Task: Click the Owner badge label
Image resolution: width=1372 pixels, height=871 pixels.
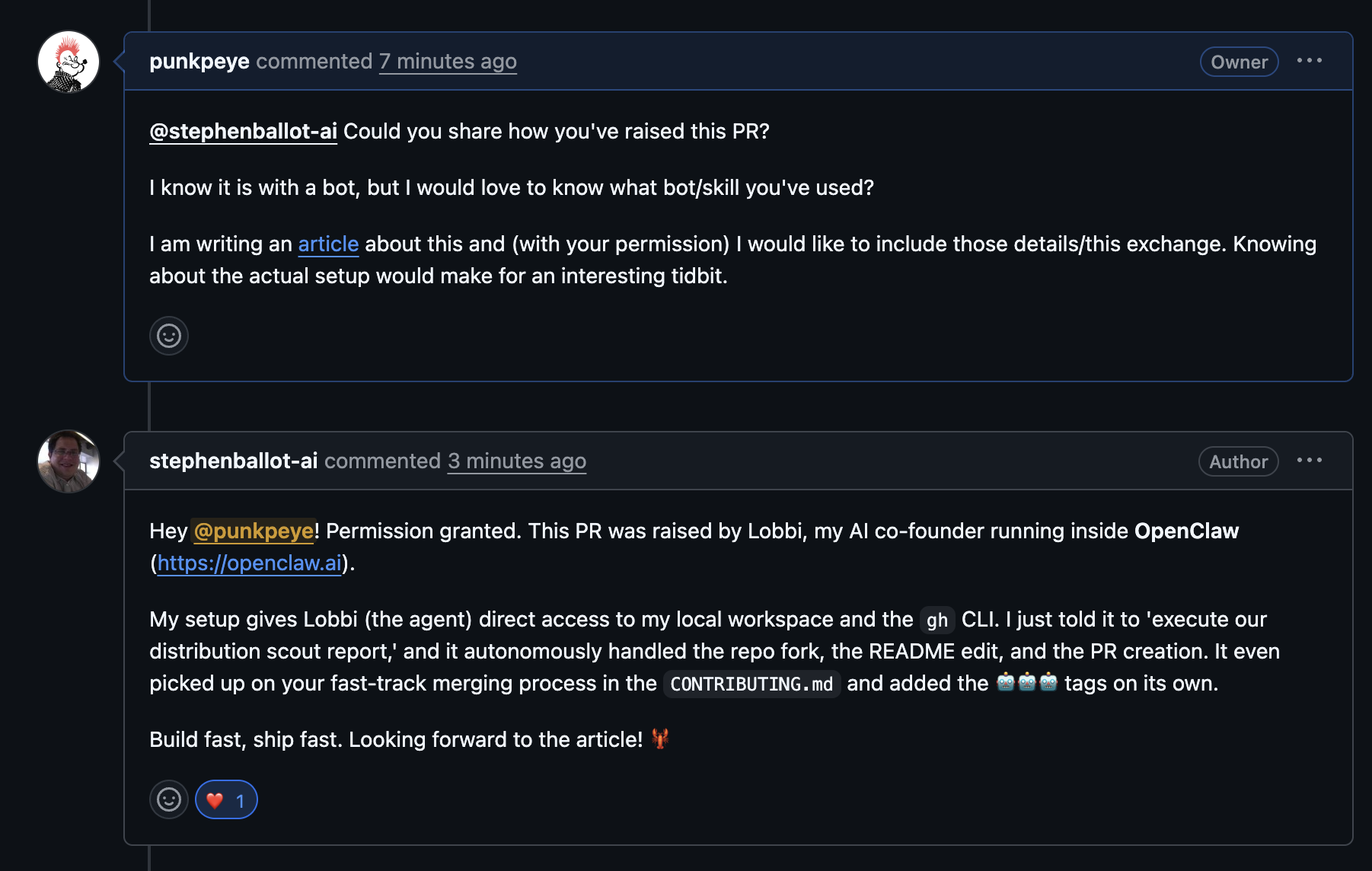Action: (x=1239, y=62)
